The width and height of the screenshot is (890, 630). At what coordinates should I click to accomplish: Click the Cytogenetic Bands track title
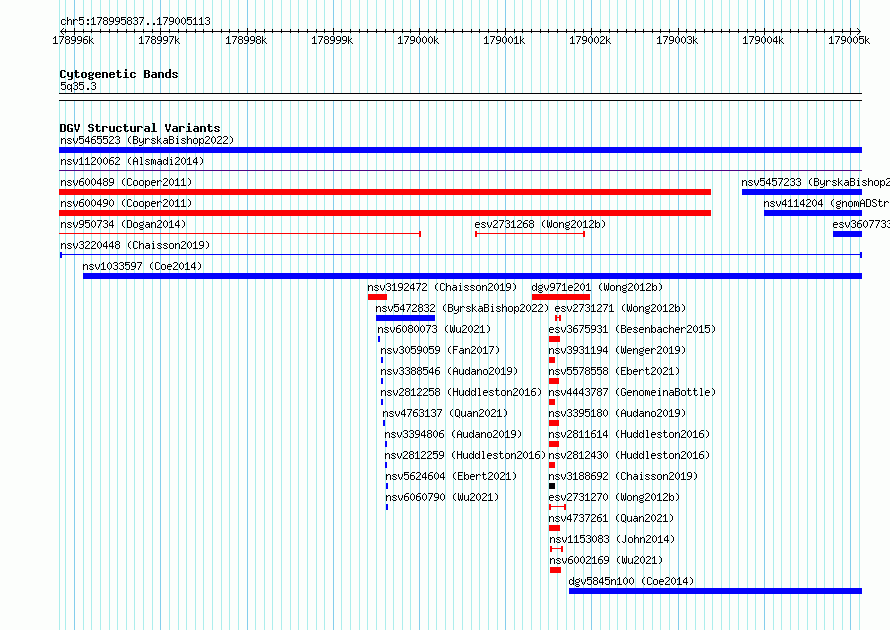coord(119,74)
